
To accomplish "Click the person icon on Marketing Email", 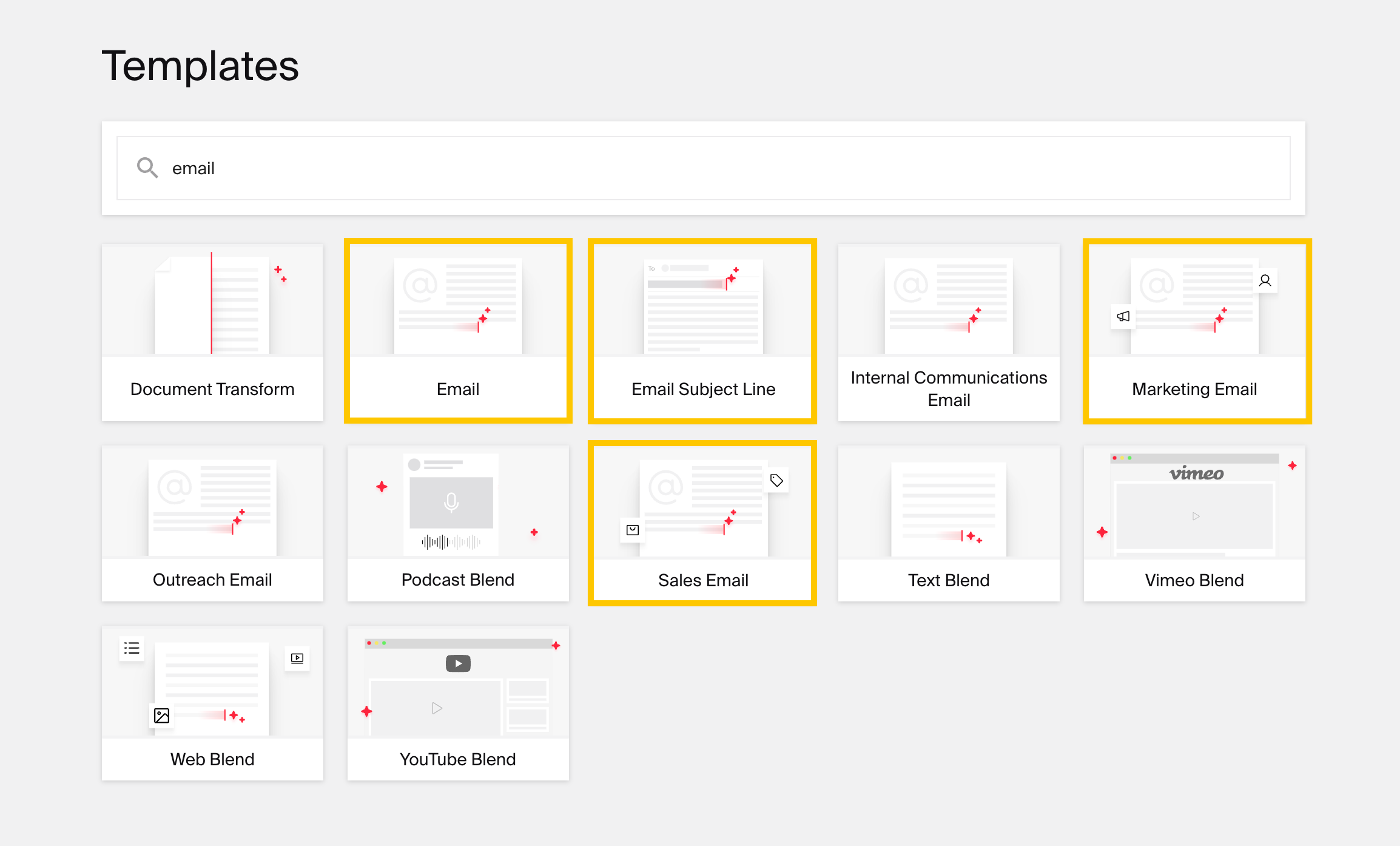I will click(x=1265, y=280).
